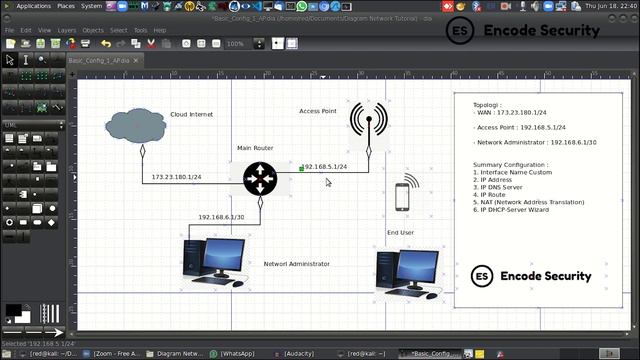Open the UML sheet selector dropdown
640x360 pixels.
click(x=33, y=125)
